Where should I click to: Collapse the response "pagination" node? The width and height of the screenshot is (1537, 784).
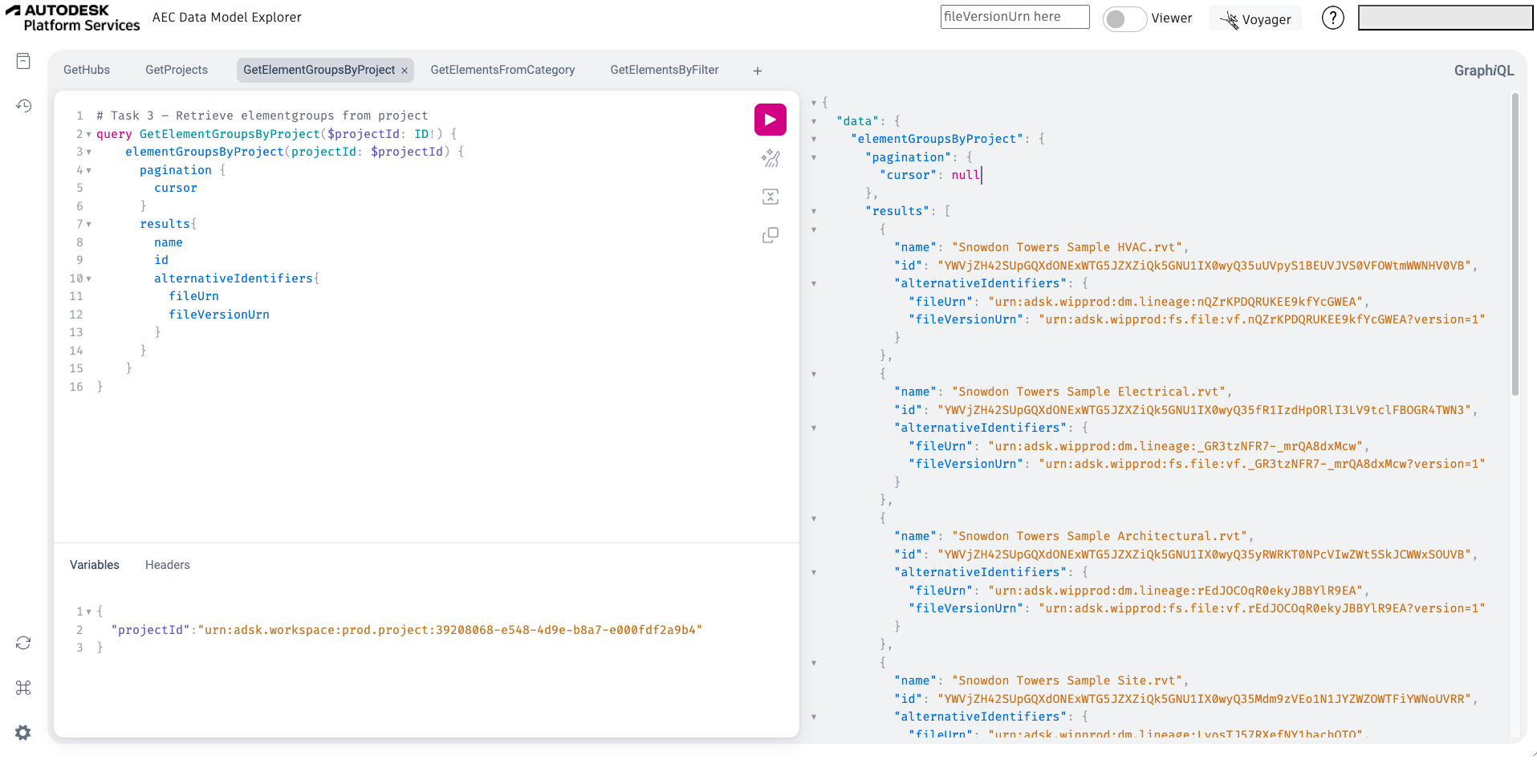814,158
